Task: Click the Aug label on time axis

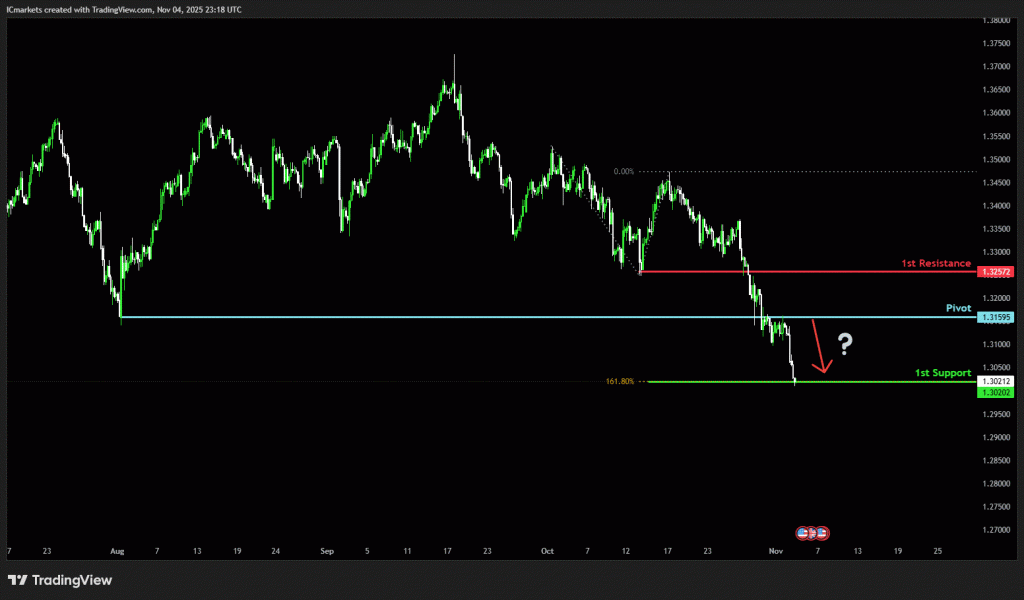Action: tap(117, 551)
